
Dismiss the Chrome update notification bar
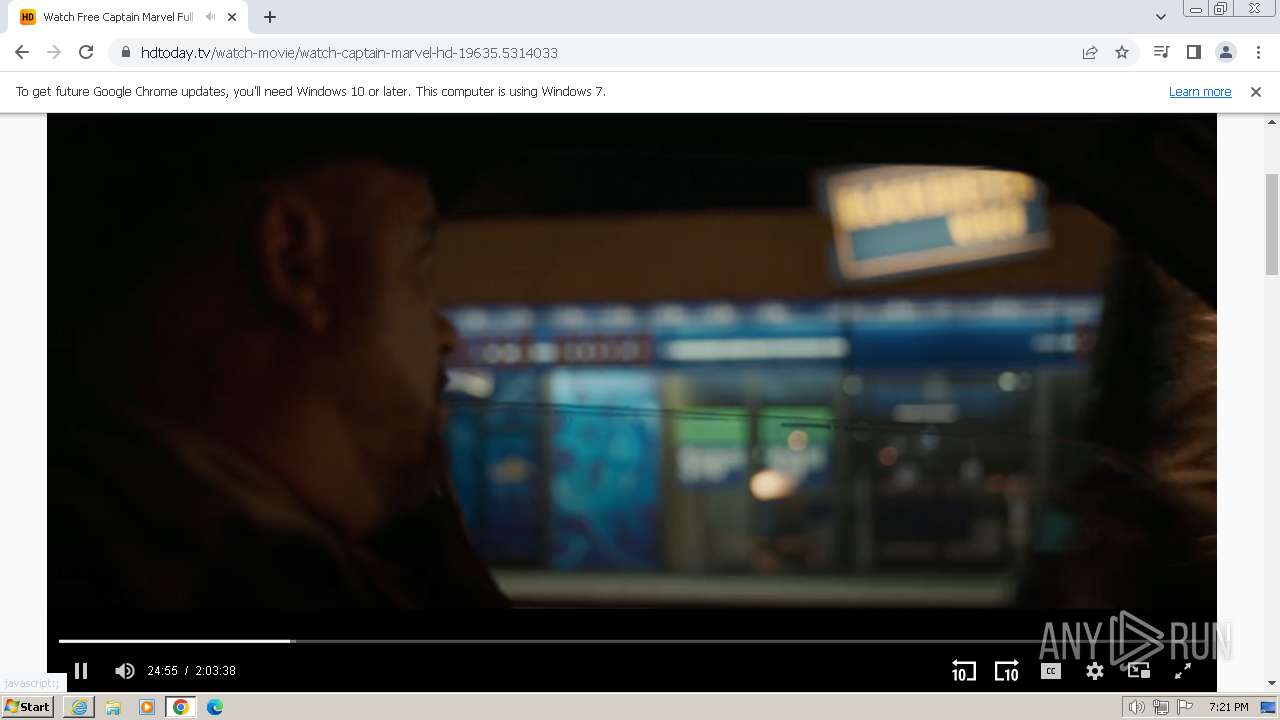tap(1256, 92)
